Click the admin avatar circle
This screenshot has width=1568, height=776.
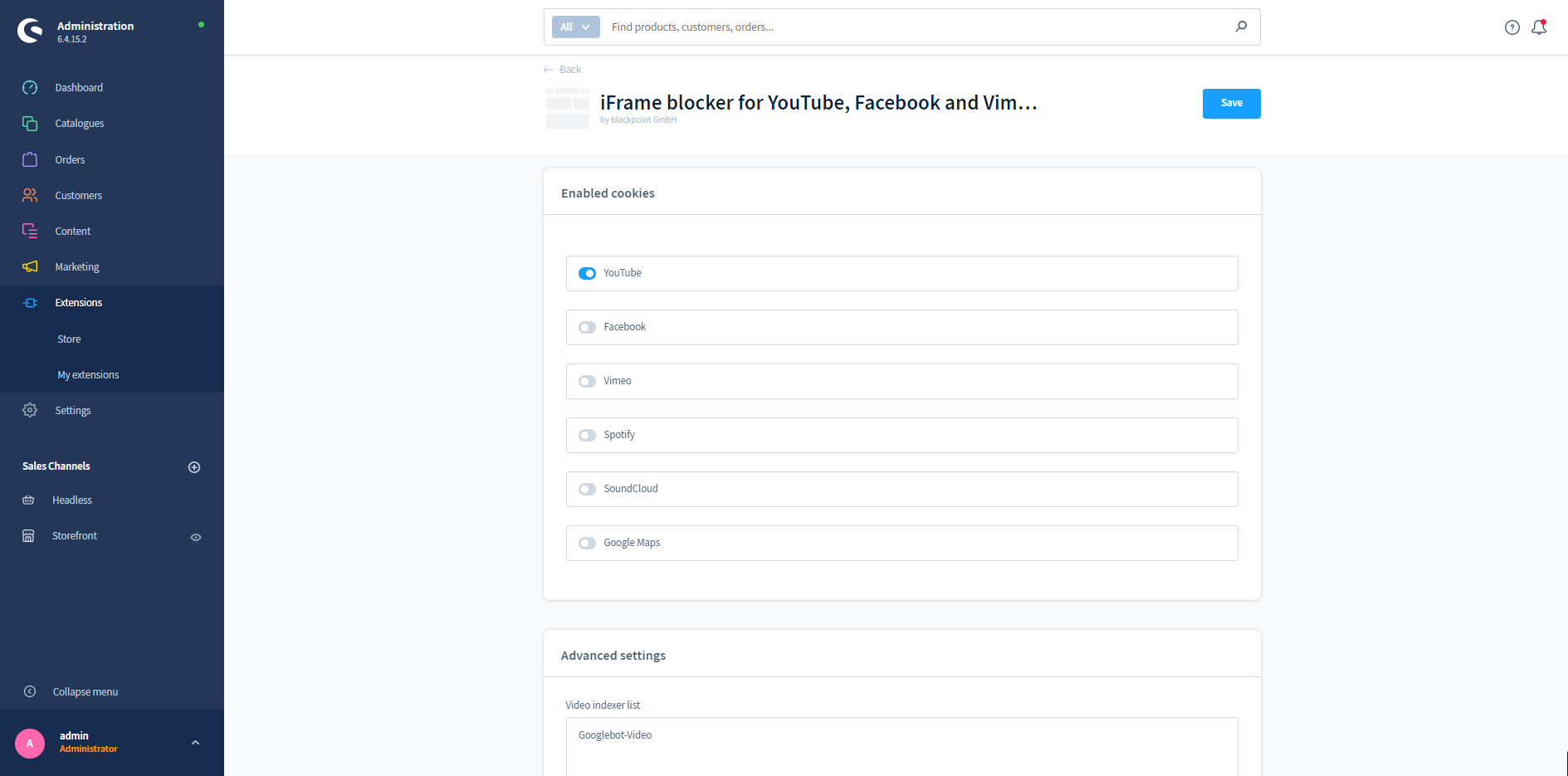(x=30, y=743)
